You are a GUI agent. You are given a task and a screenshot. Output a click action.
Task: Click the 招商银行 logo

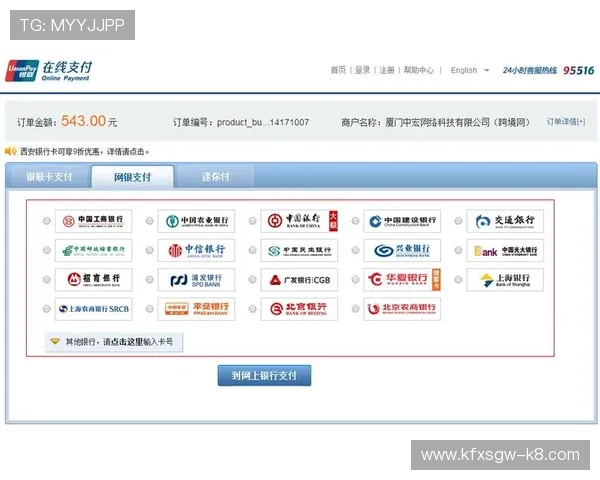pos(93,280)
